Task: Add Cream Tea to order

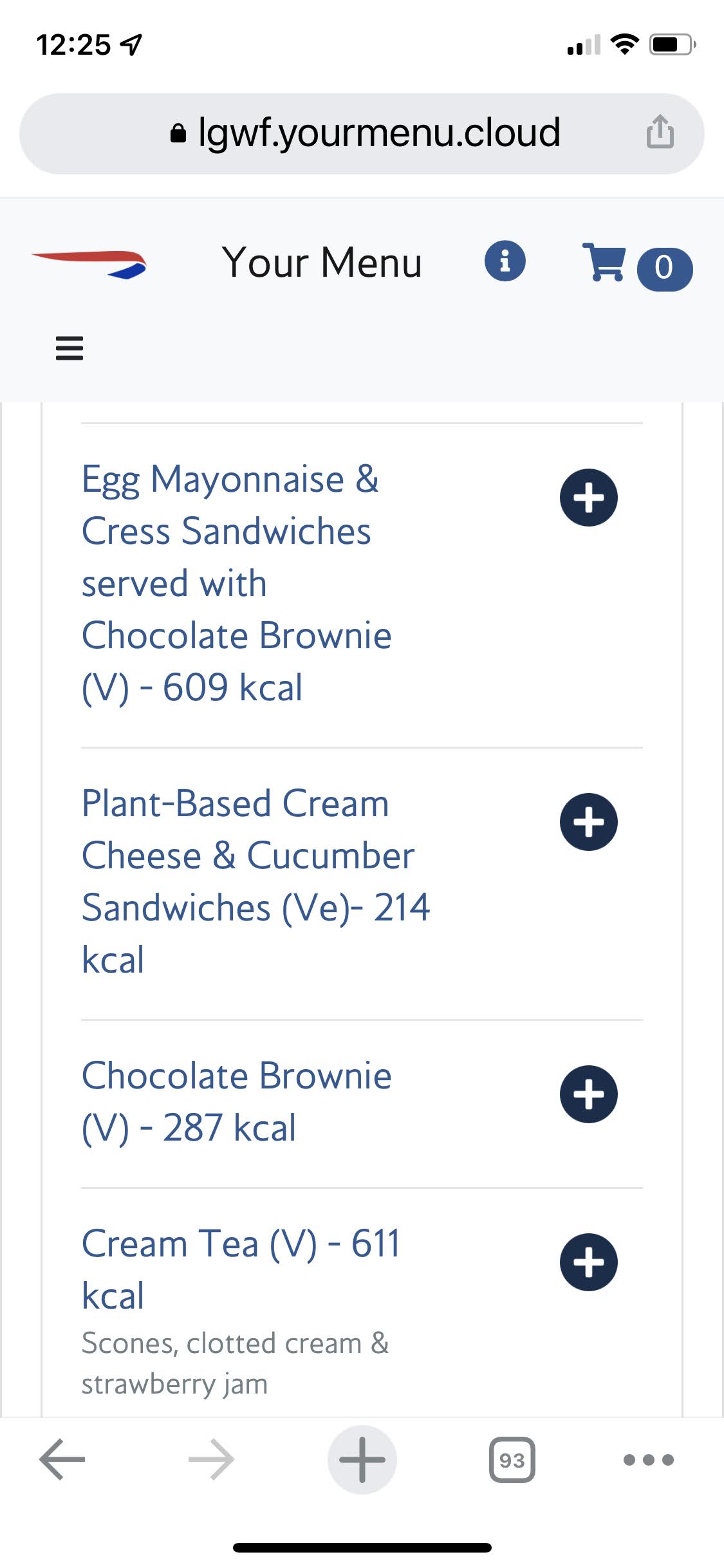Action: pos(588,1262)
